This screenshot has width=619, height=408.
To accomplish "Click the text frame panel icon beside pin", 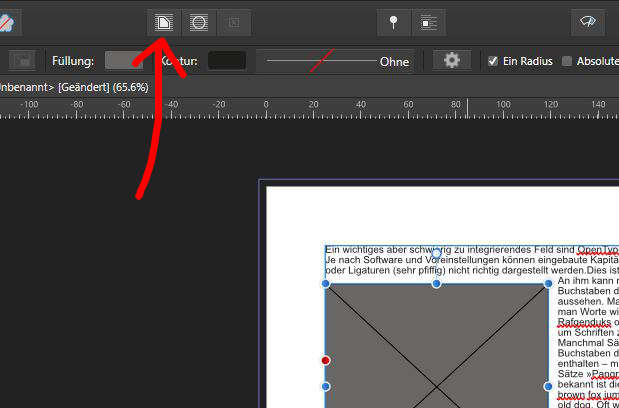I will coord(429,22).
